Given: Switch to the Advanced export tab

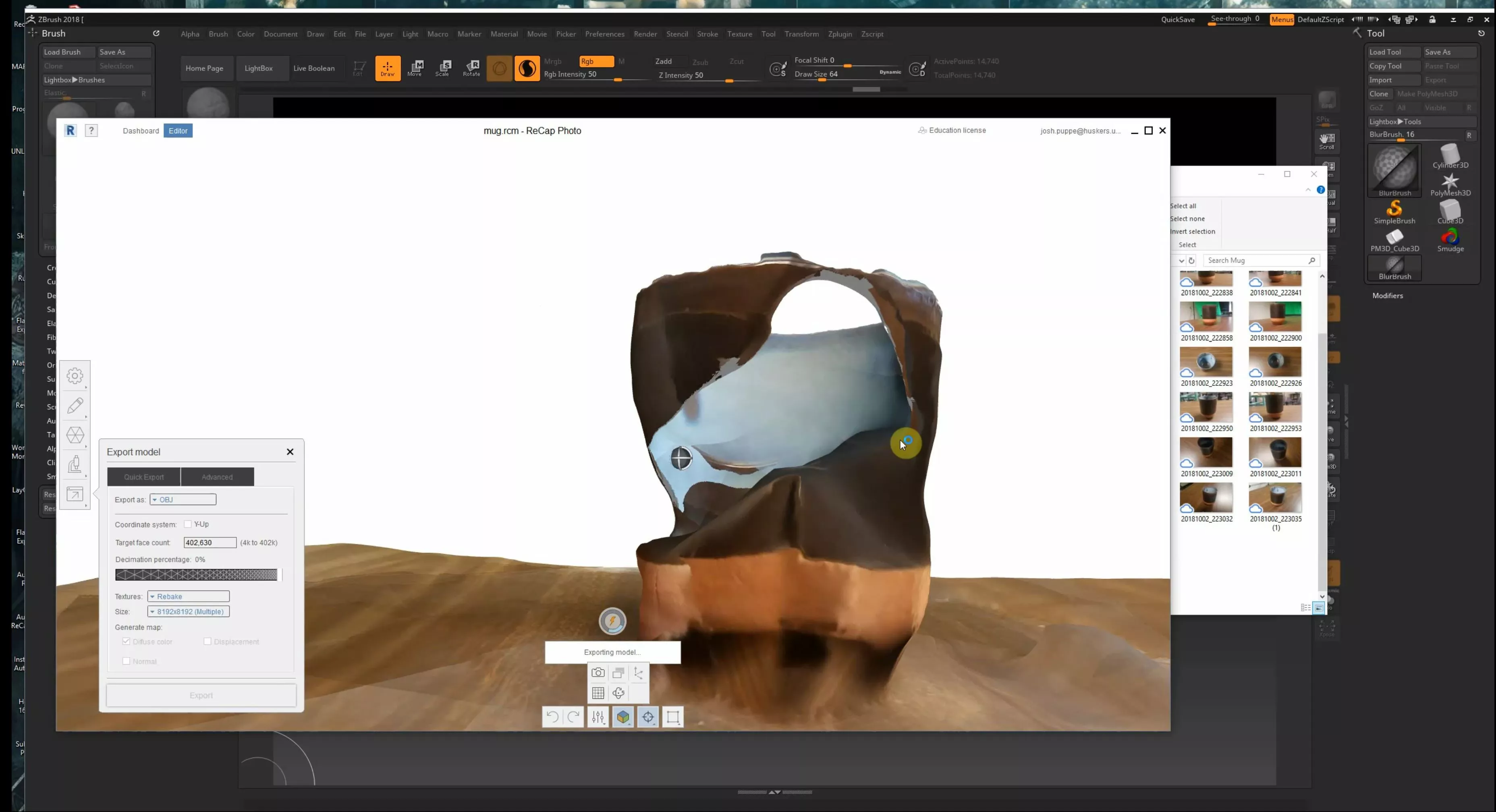Looking at the screenshot, I should click(x=217, y=477).
